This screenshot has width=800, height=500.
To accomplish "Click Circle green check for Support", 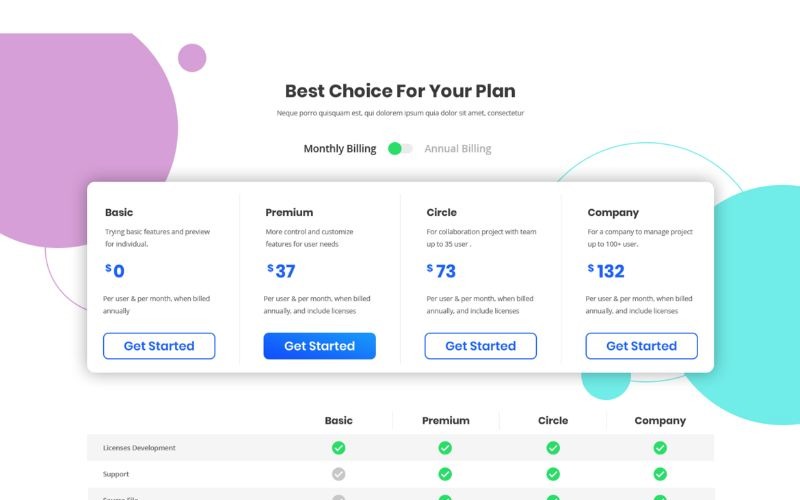I will click(x=553, y=474).
